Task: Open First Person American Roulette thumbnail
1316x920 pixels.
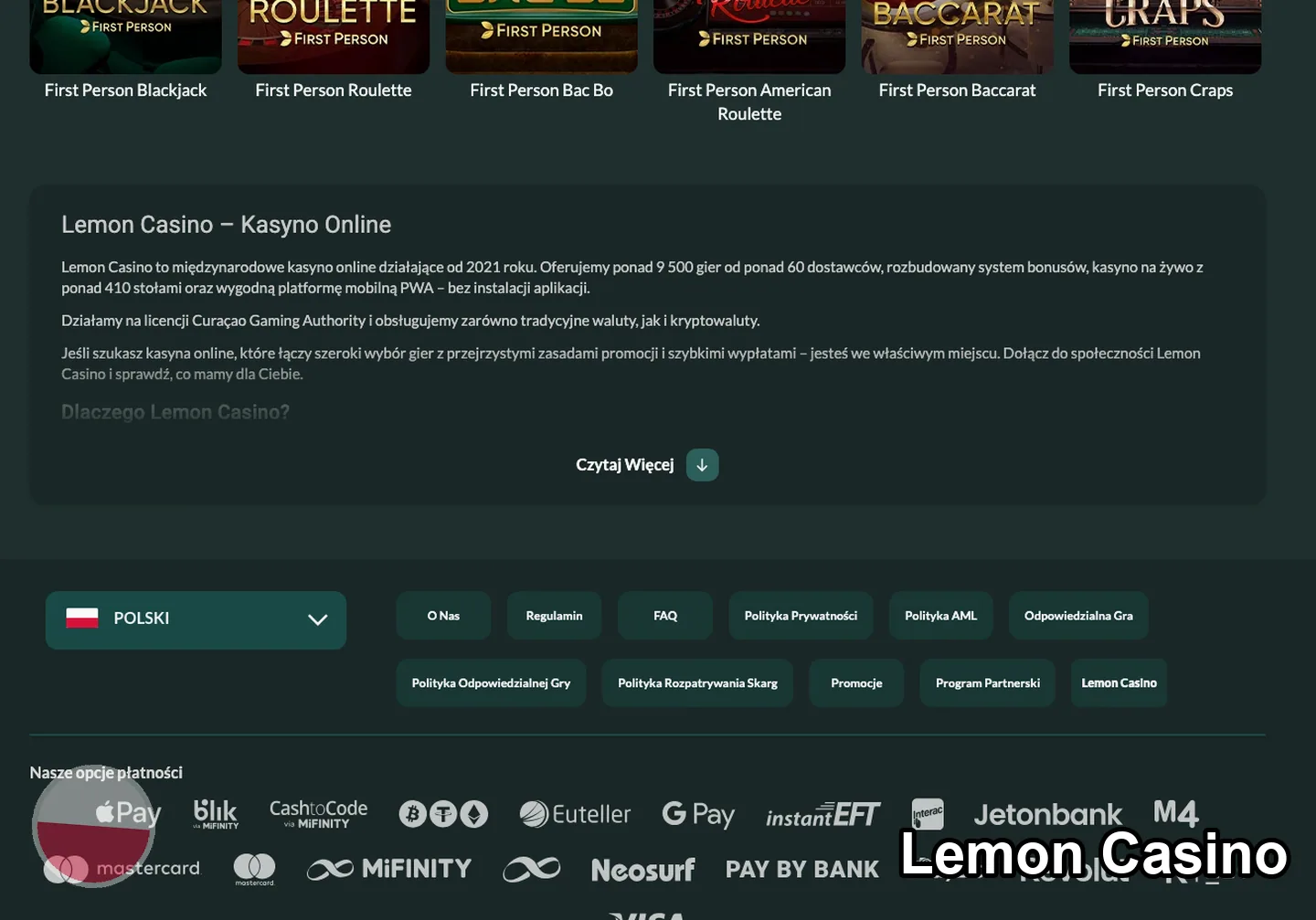Action: (x=749, y=37)
